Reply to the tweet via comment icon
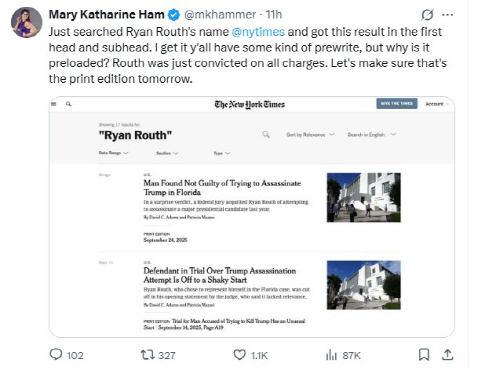 coord(56,354)
